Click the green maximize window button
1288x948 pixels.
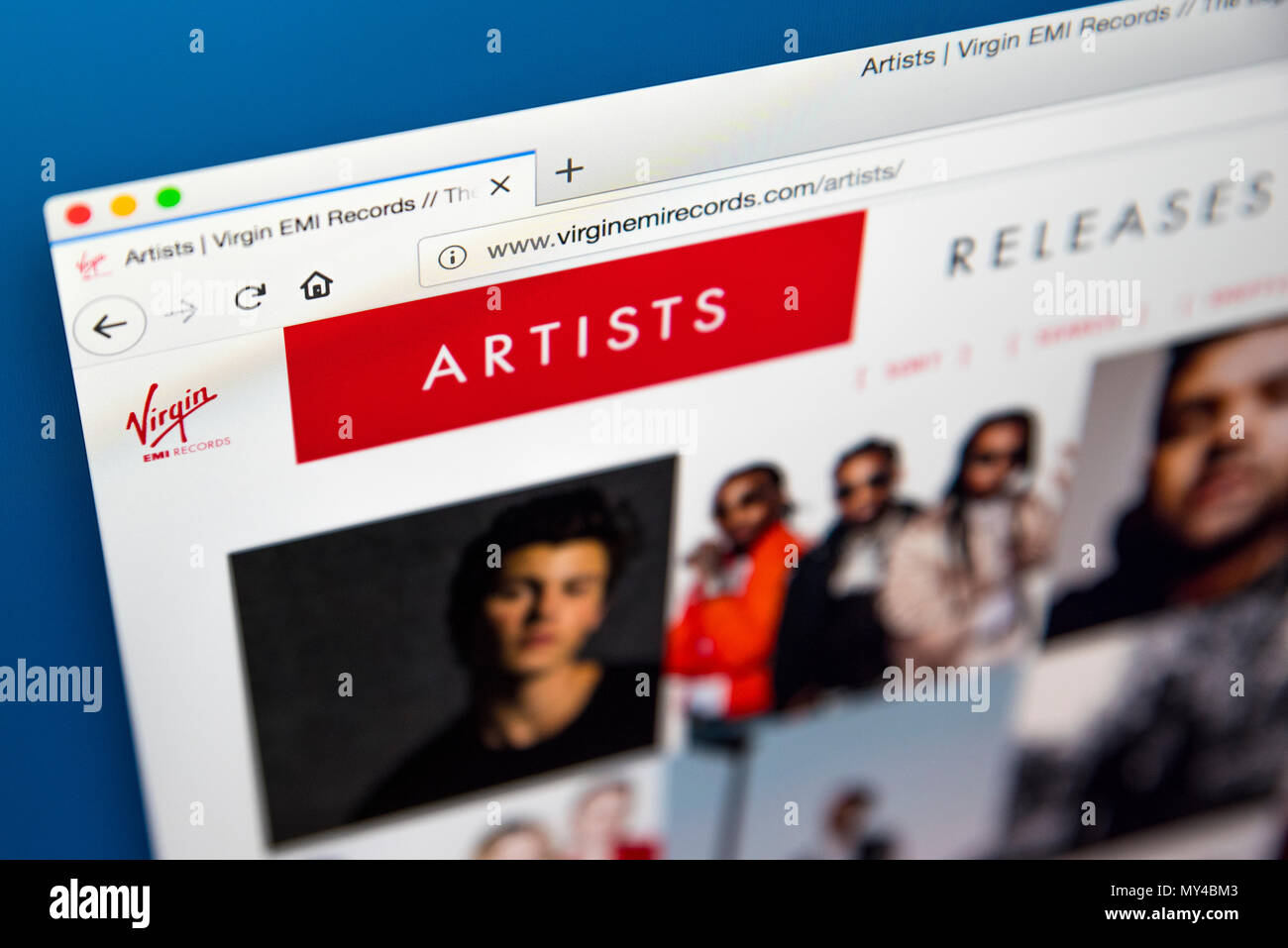(168, 197)
